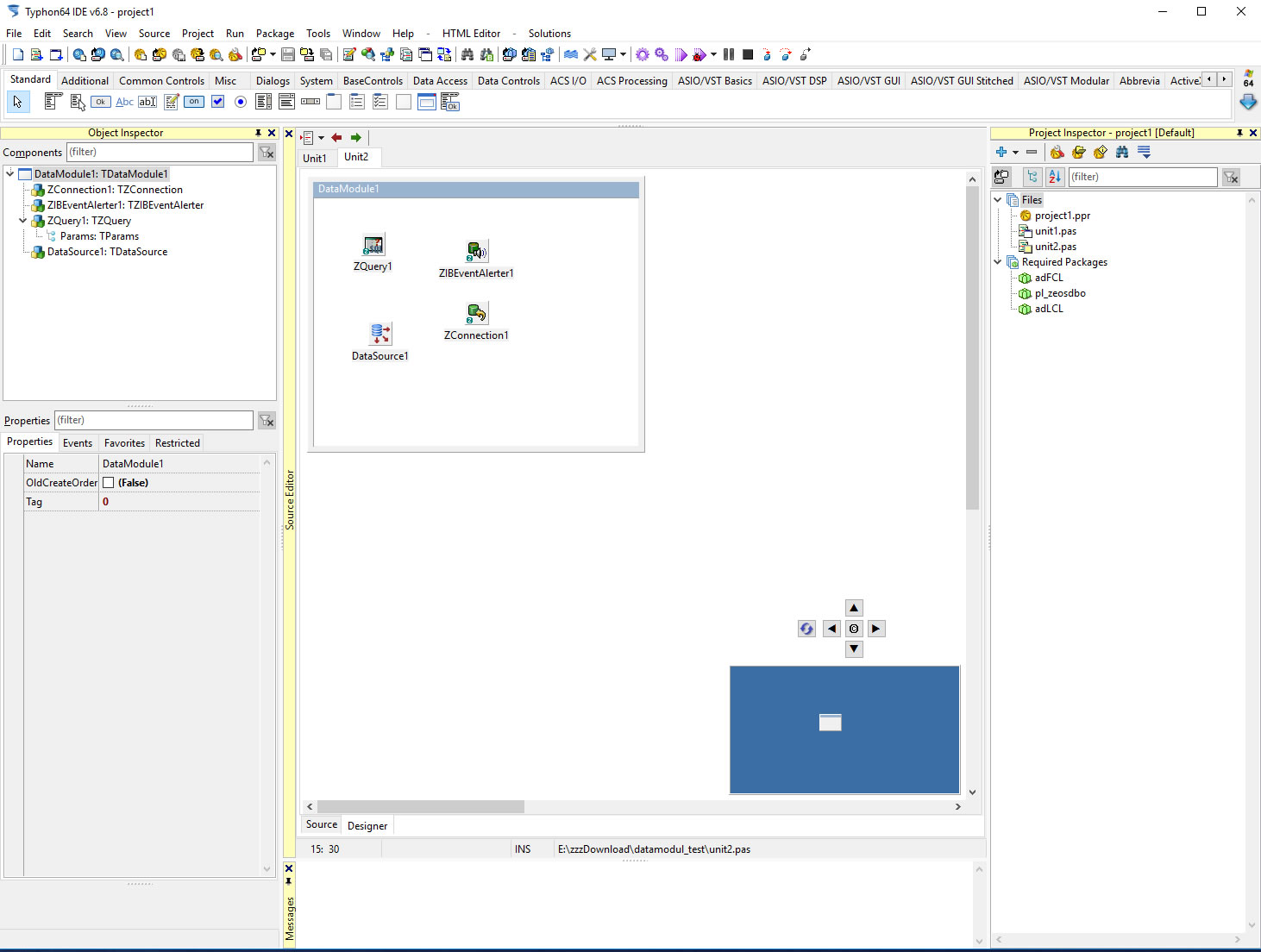Select pl_zeosdbo in Required Packages
This screenshot has height=952, width=1261.
click(1060, 292)
